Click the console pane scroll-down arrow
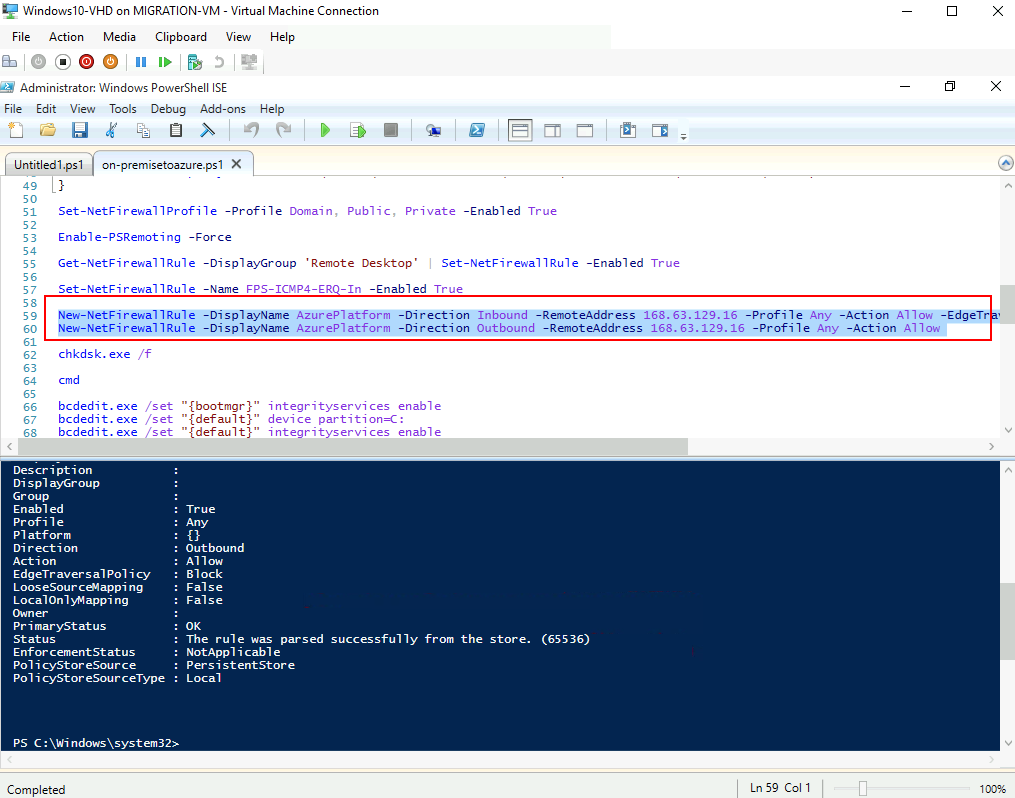The height and width of the screenshot is (798, 1015). (1007, 743)
